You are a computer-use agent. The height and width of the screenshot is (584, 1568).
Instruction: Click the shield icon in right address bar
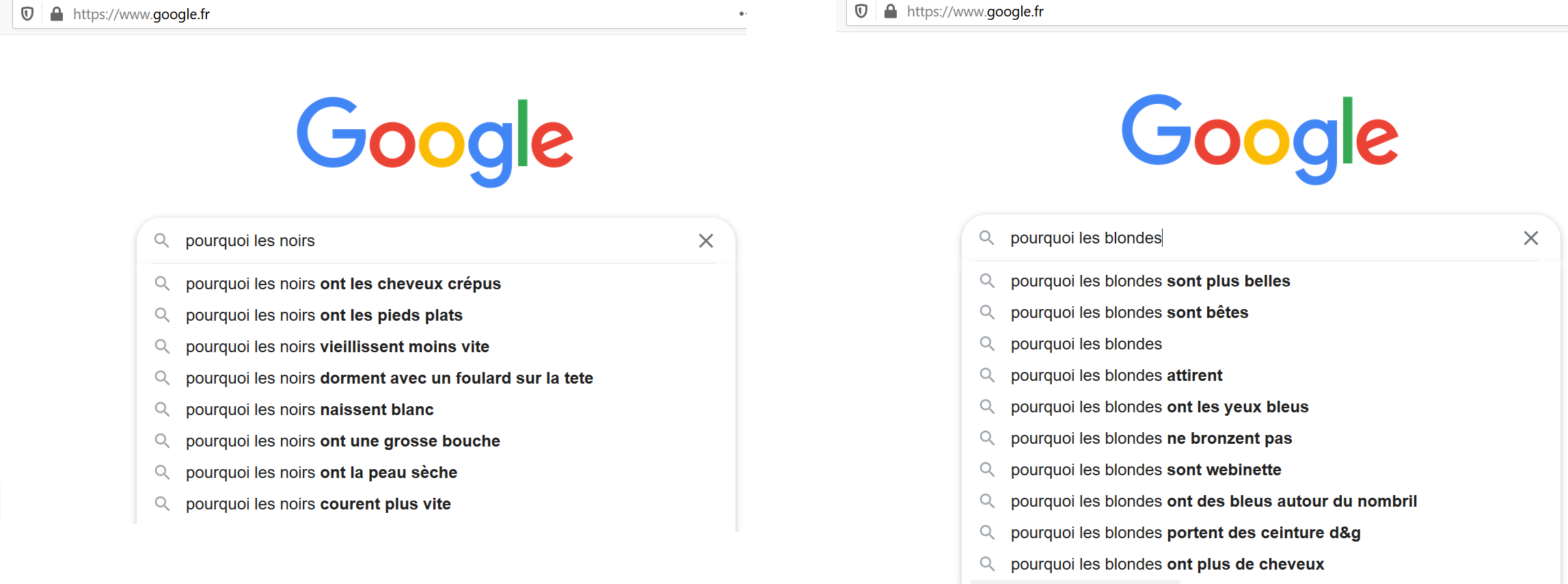[x=861, y=11]
